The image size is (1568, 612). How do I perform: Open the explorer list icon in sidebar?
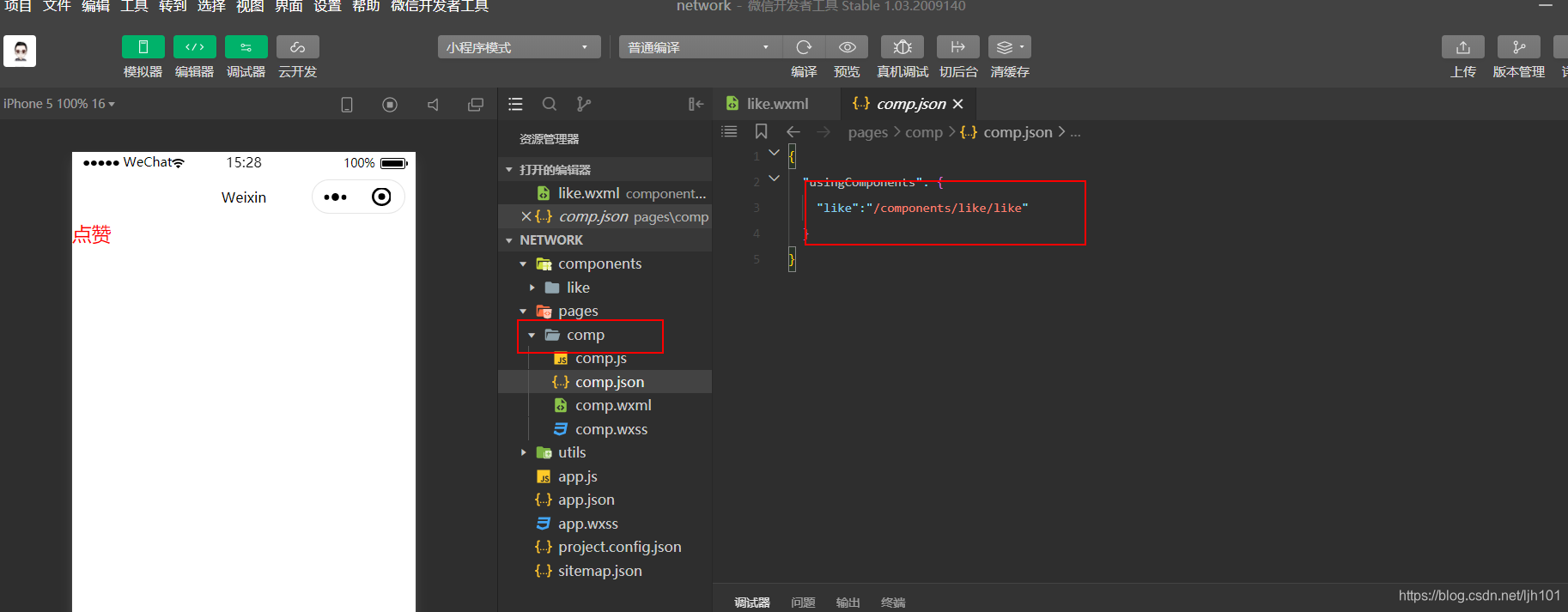tap(515, 104)
